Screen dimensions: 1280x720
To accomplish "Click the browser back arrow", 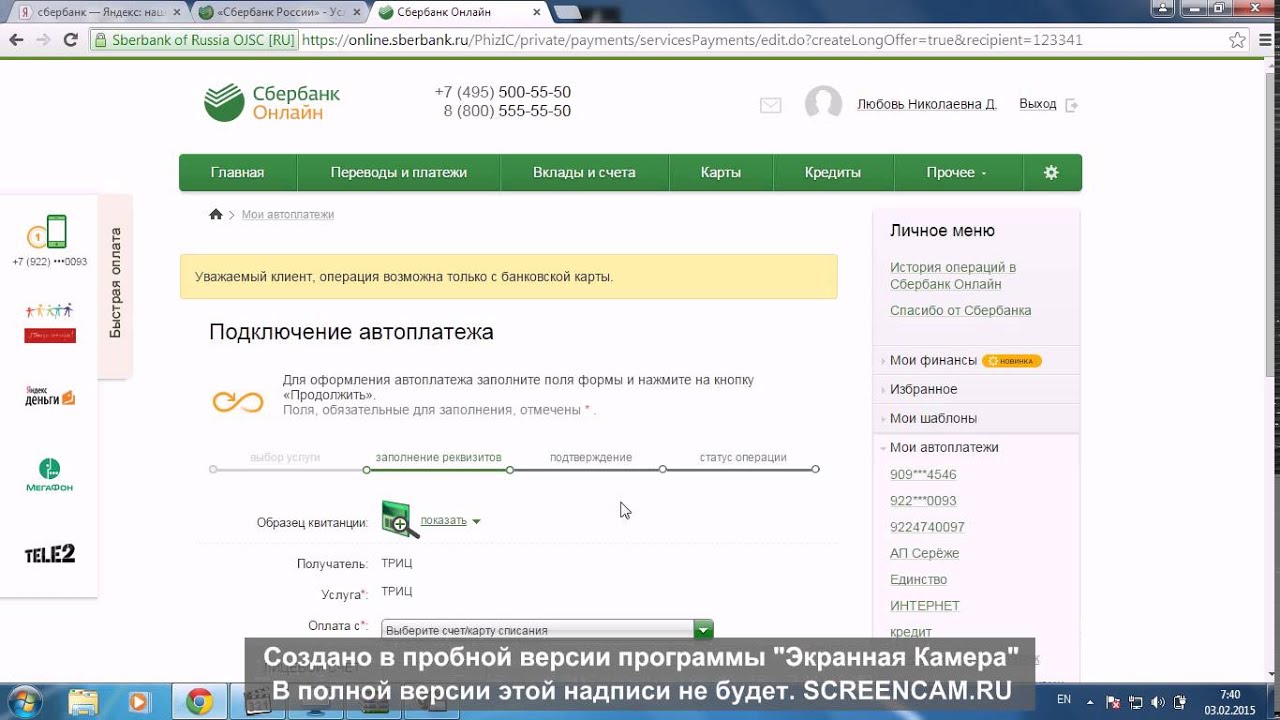I will point(16,40).
